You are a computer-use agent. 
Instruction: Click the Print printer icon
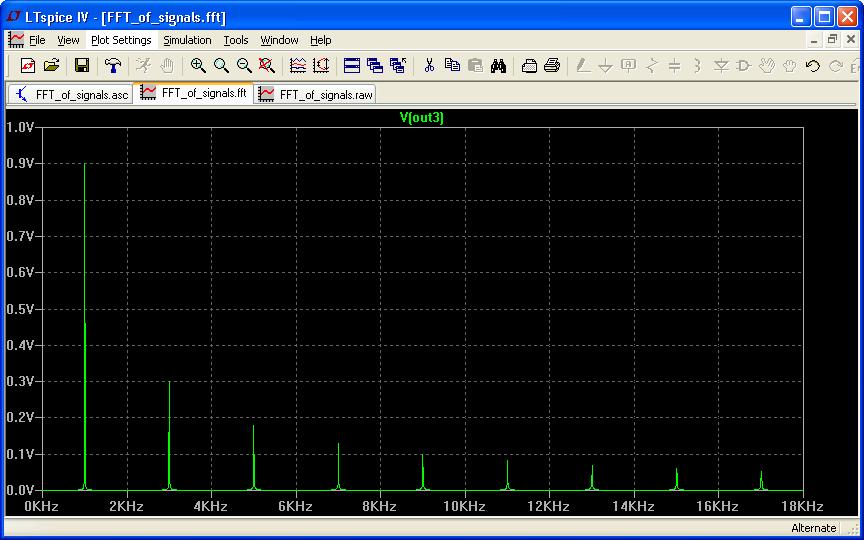click(552, 66)
